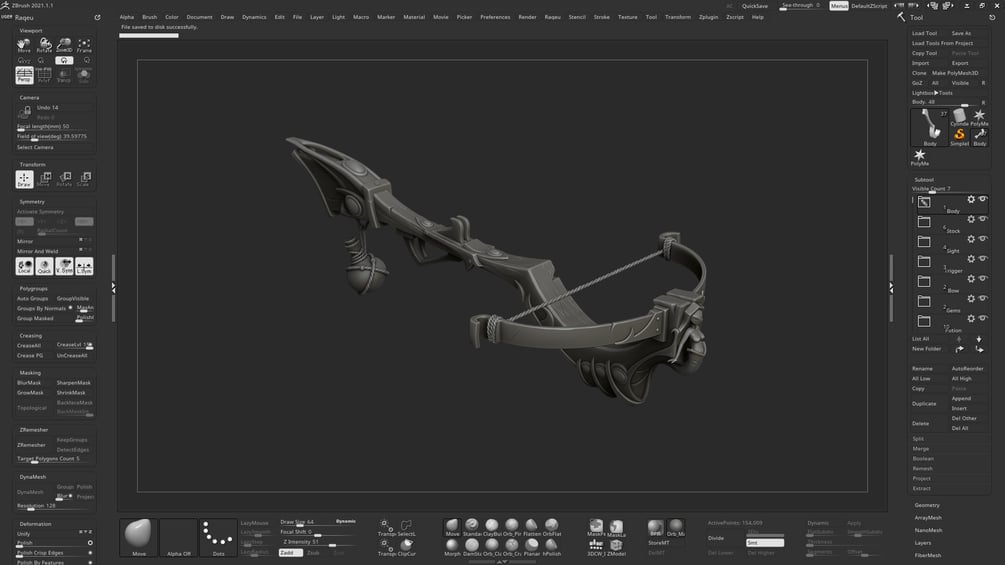Click the Append subtool button
The width and height of the screenshot is (1005, 565).
(x=961, y=398)
